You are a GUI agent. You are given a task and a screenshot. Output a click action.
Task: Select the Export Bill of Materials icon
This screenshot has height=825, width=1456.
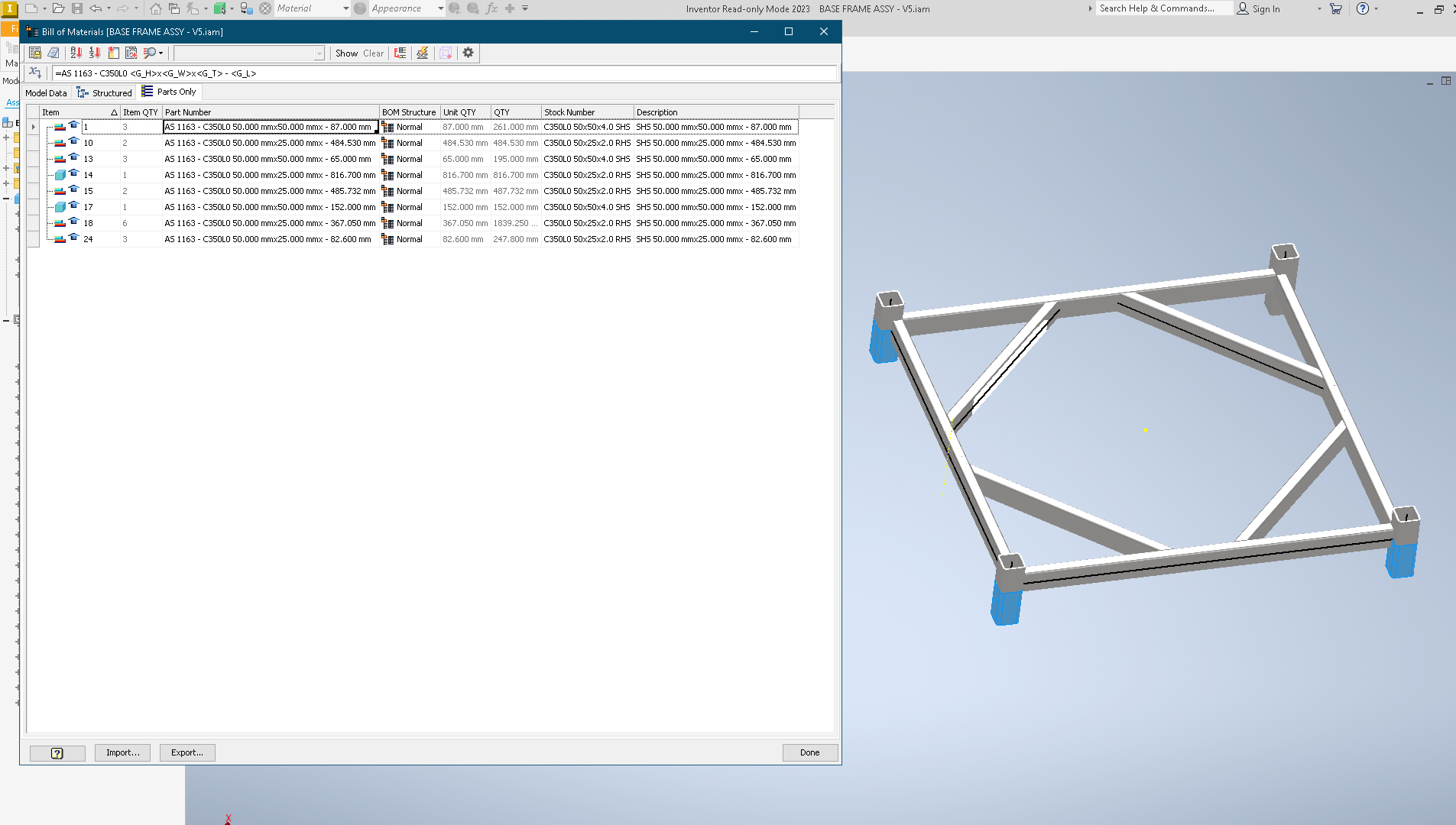tap(35, 53)
